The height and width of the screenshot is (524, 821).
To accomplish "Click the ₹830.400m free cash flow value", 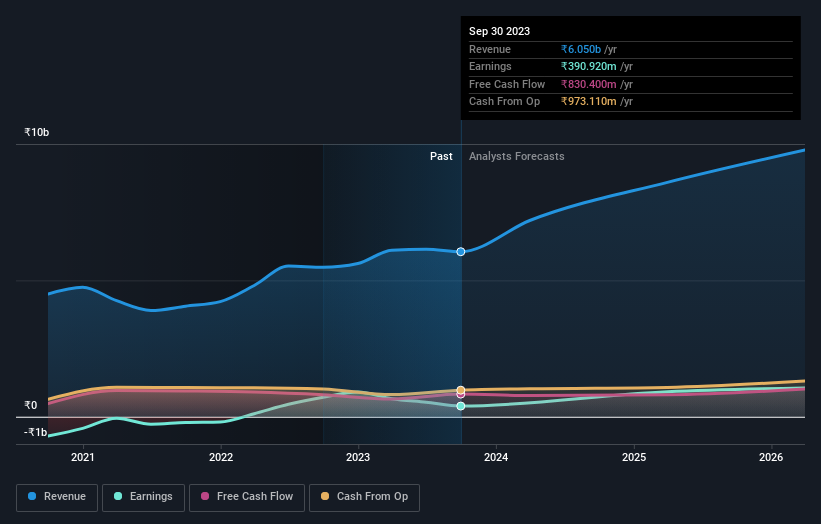I will (589, 84).
